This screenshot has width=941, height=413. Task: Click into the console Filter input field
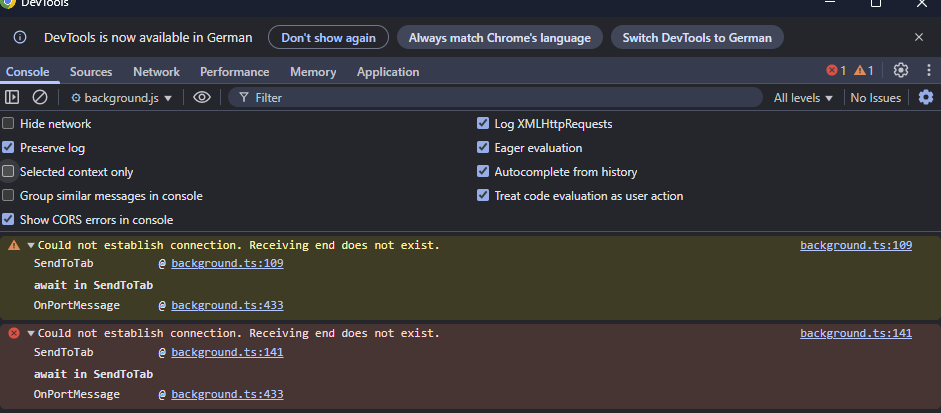(x=500, y=98)
